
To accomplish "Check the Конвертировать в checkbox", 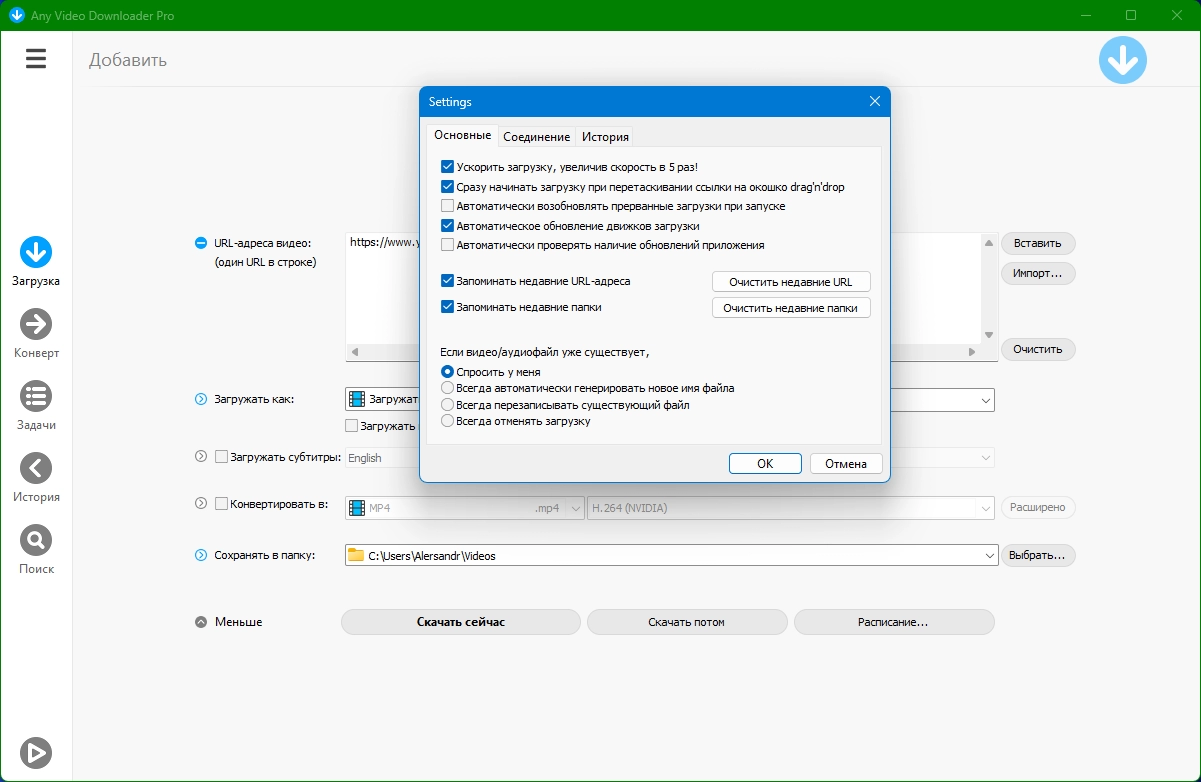I will tap(222, 504).
